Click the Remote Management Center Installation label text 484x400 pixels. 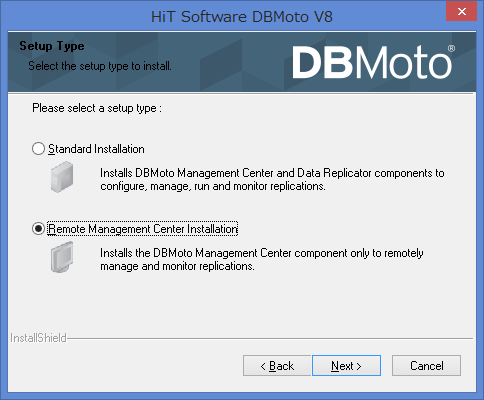[143, 229]
